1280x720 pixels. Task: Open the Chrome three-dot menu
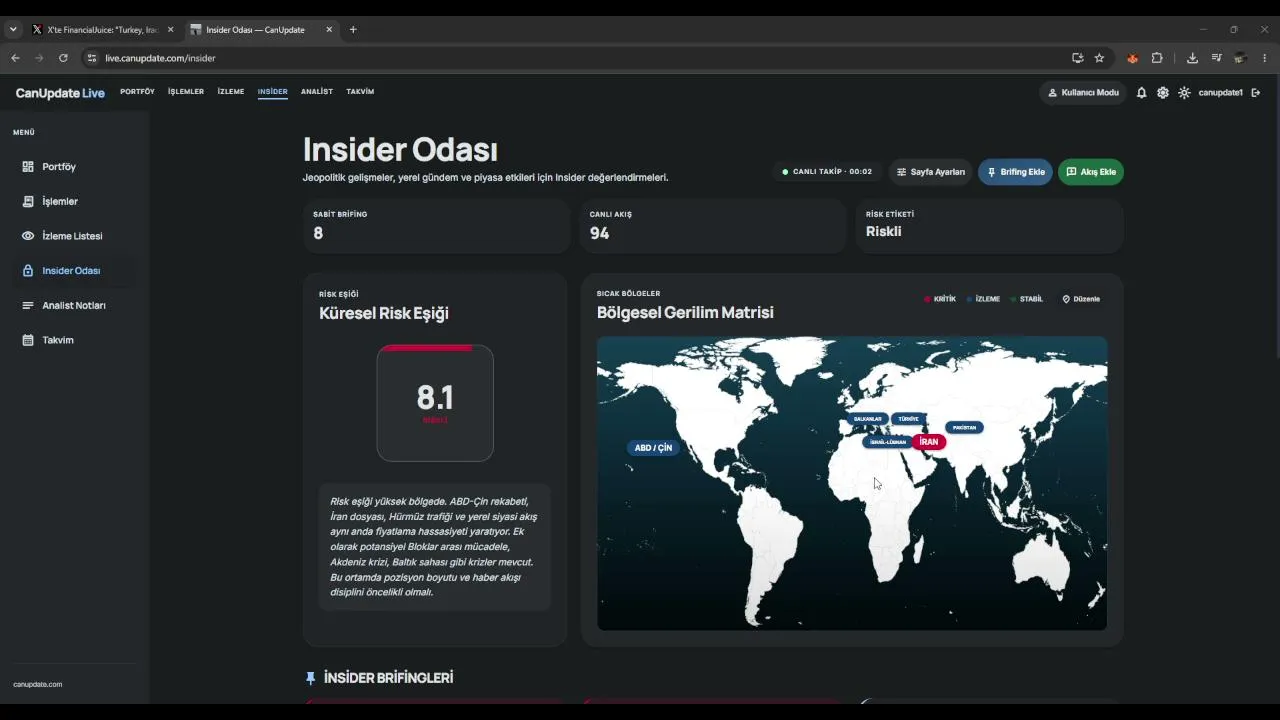pos(1265,58)
